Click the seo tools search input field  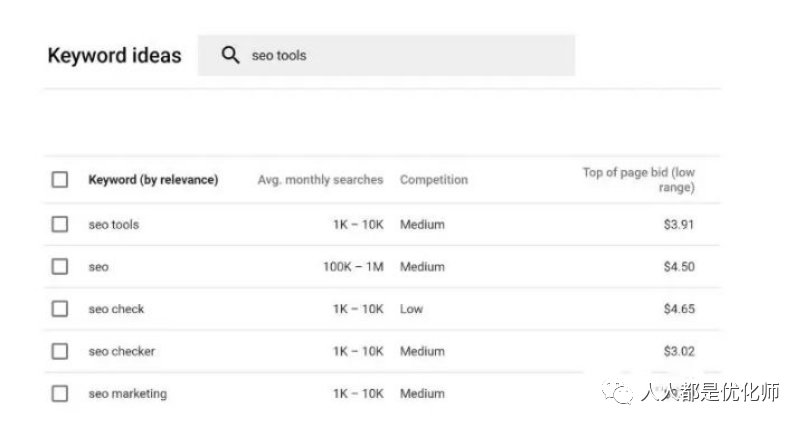[386, 55]
